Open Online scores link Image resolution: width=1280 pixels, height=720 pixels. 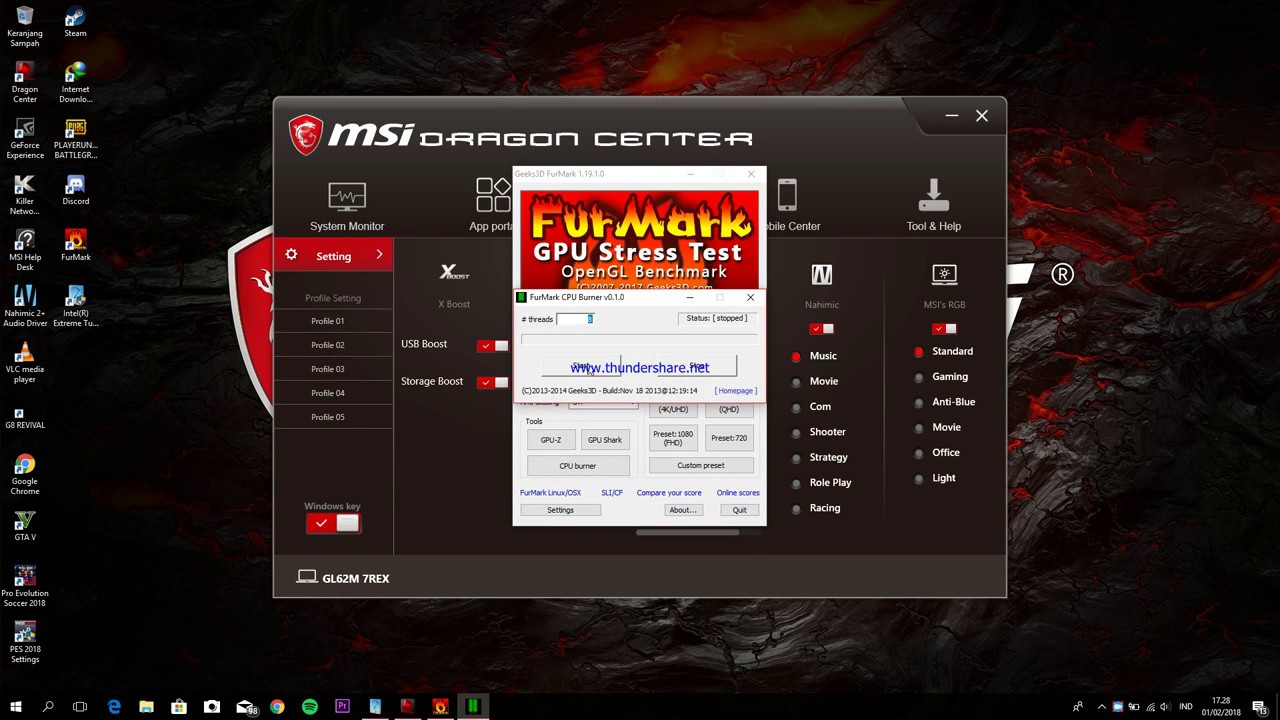[x=738, y=493]
